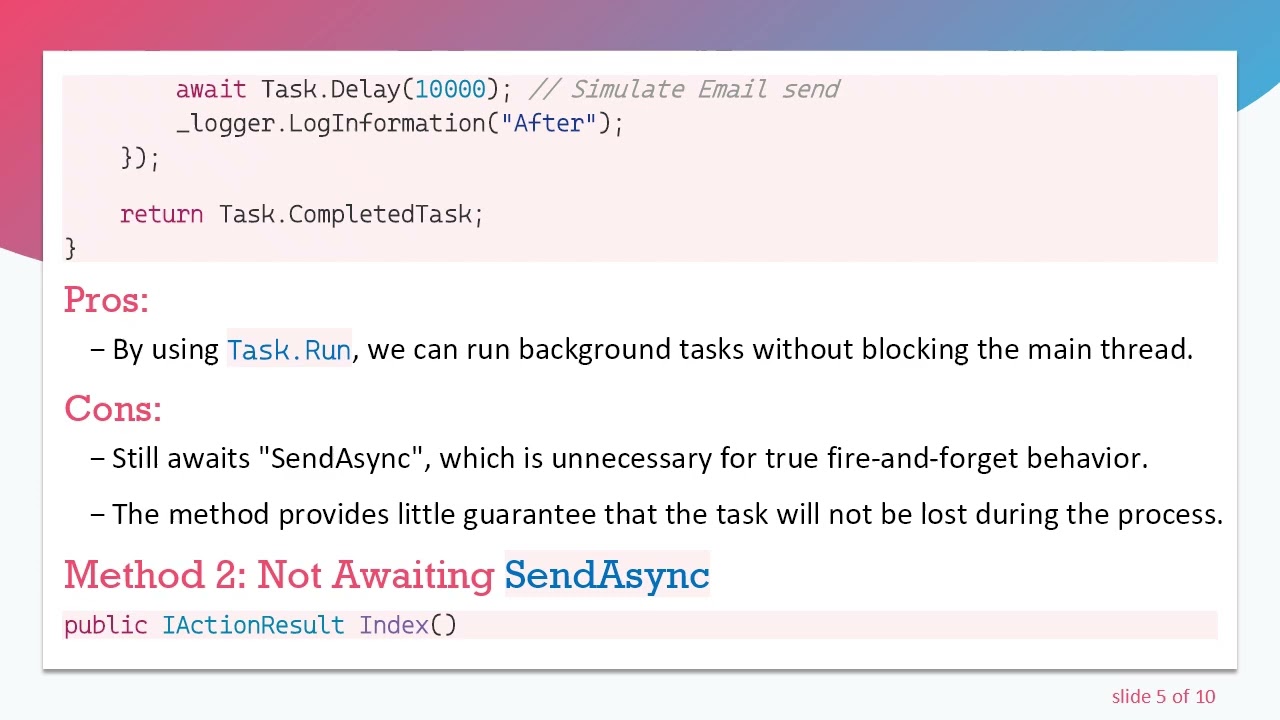Click the slide 5 of 10 indicator

(x=1163, y=697)
